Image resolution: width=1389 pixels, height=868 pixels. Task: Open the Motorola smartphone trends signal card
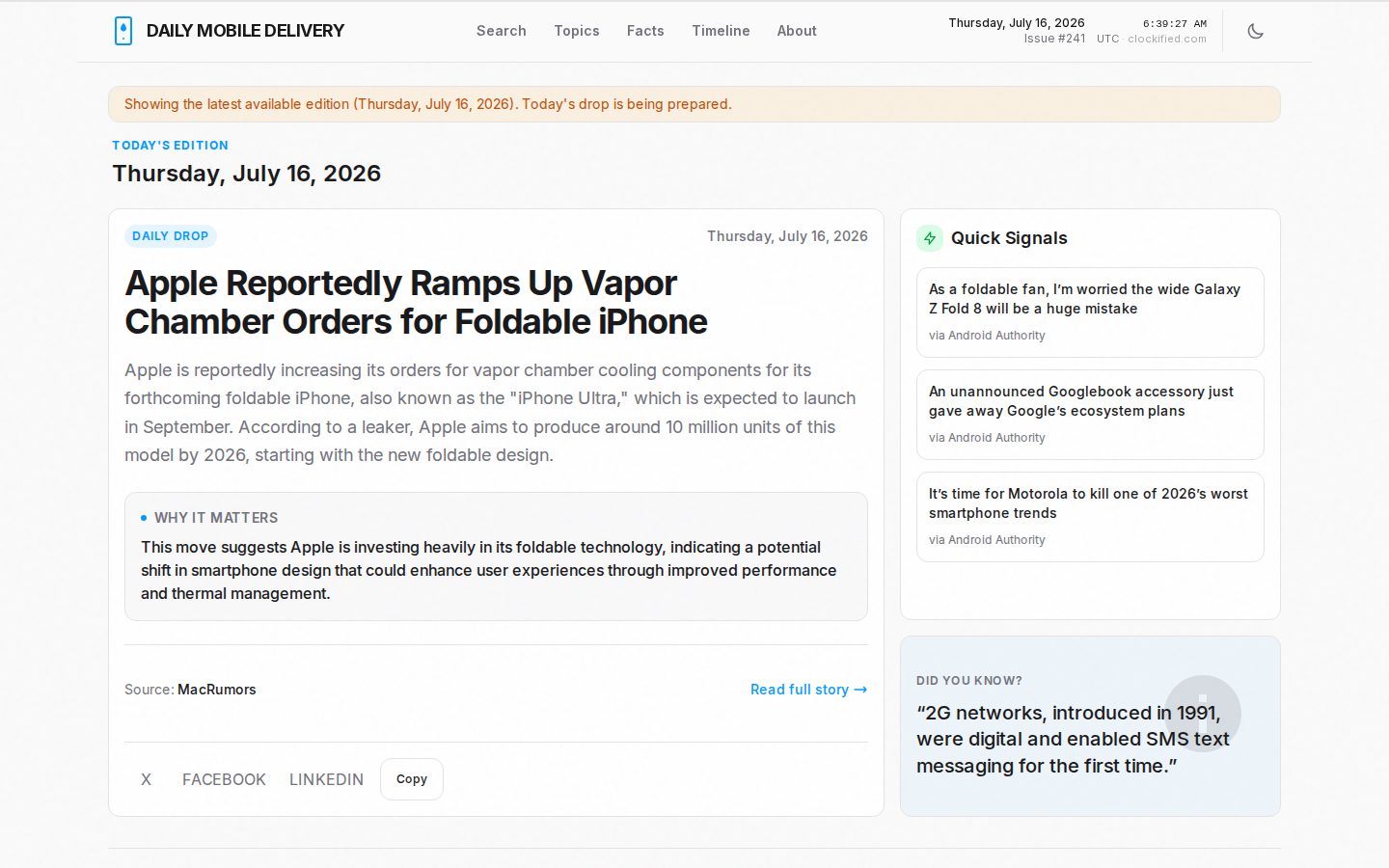[x=1090, y=517]
